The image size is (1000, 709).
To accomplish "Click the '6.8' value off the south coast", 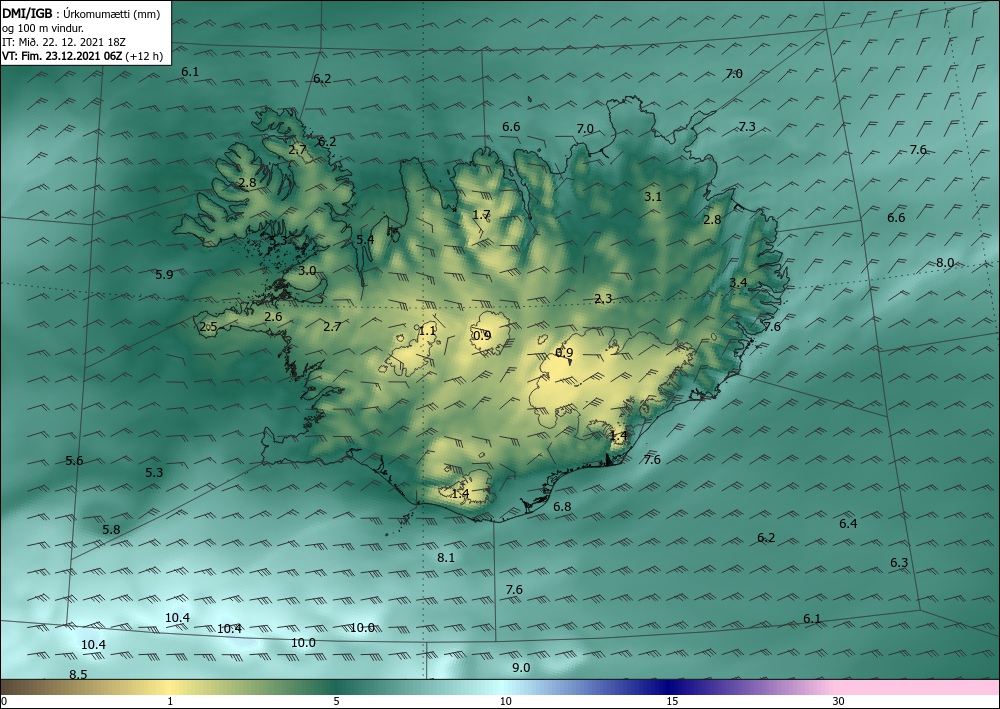I will point(562,506).
